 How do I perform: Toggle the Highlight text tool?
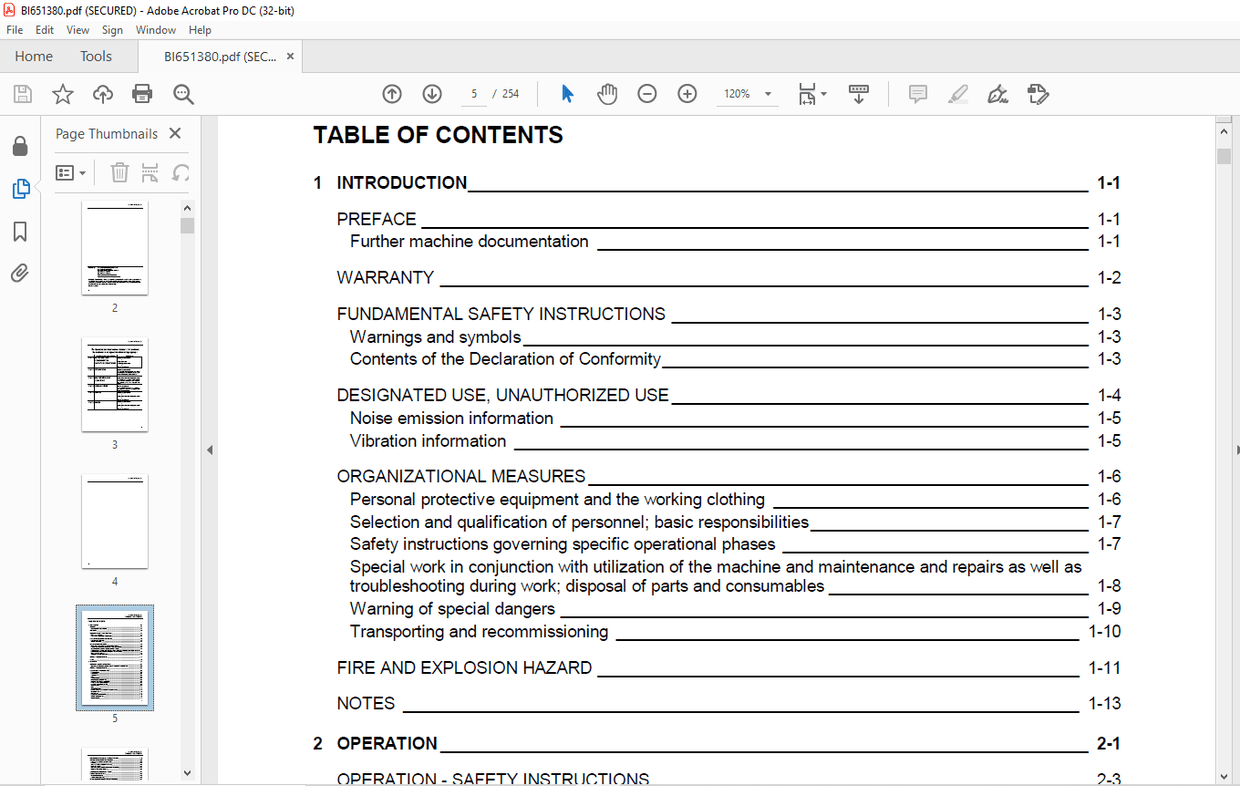pos(957,93)
